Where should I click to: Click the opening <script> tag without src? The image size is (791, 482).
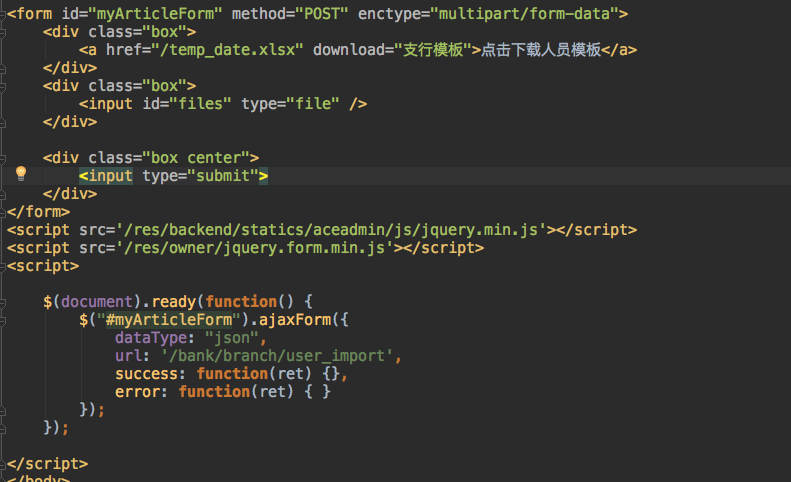(x=43, y=265)
